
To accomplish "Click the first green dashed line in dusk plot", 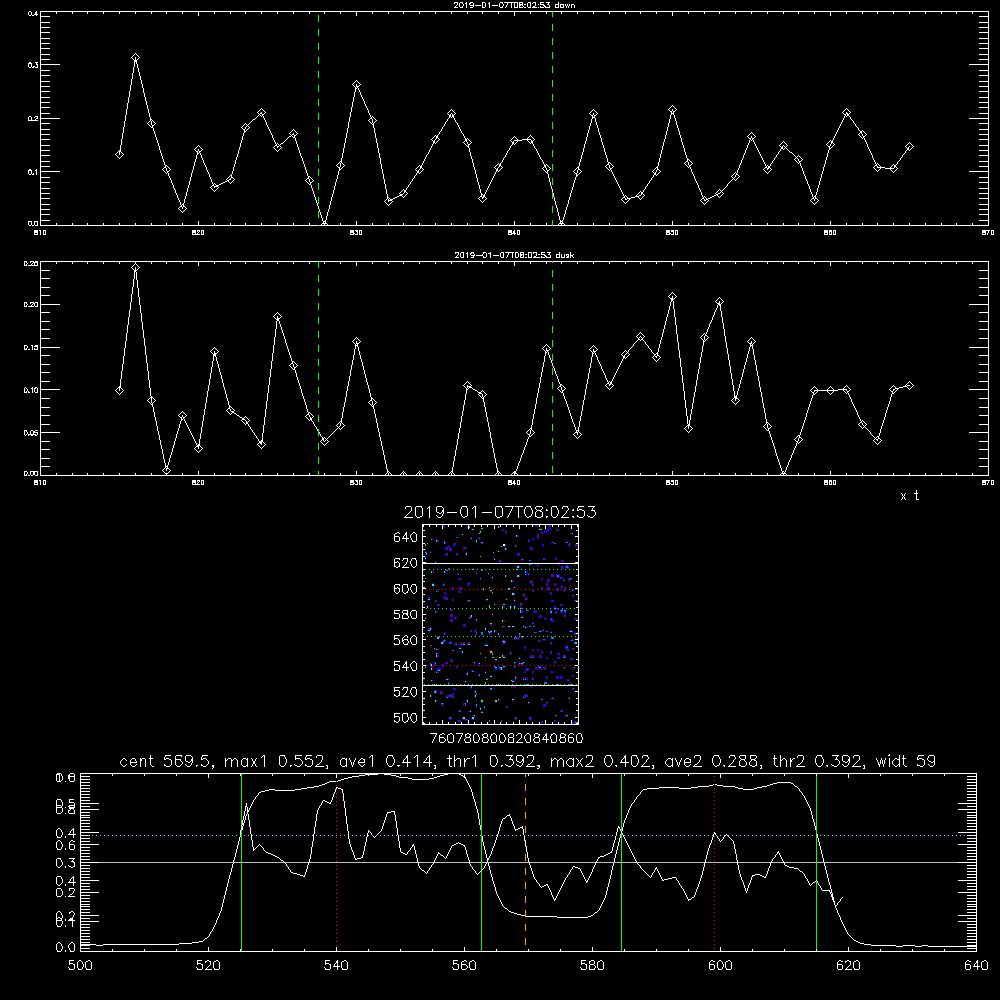I will pos(318,368).
